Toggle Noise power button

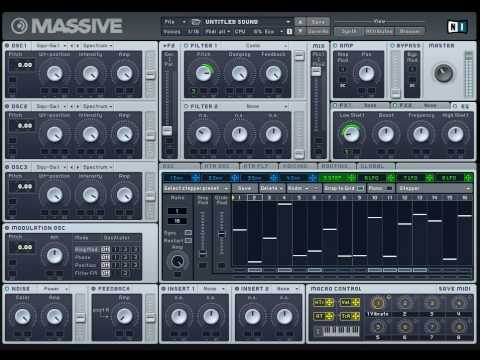[x=7, y=289]
